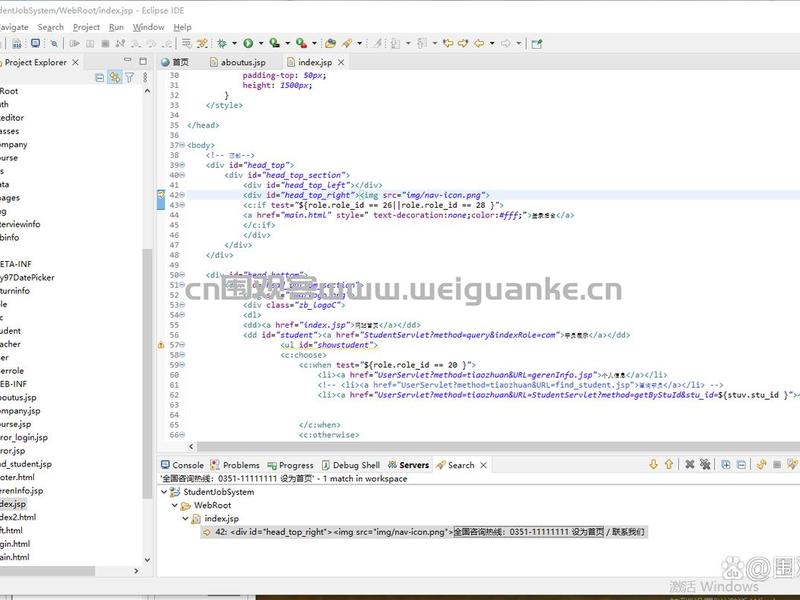Toggle code folding at line 43

pos(182,205)
